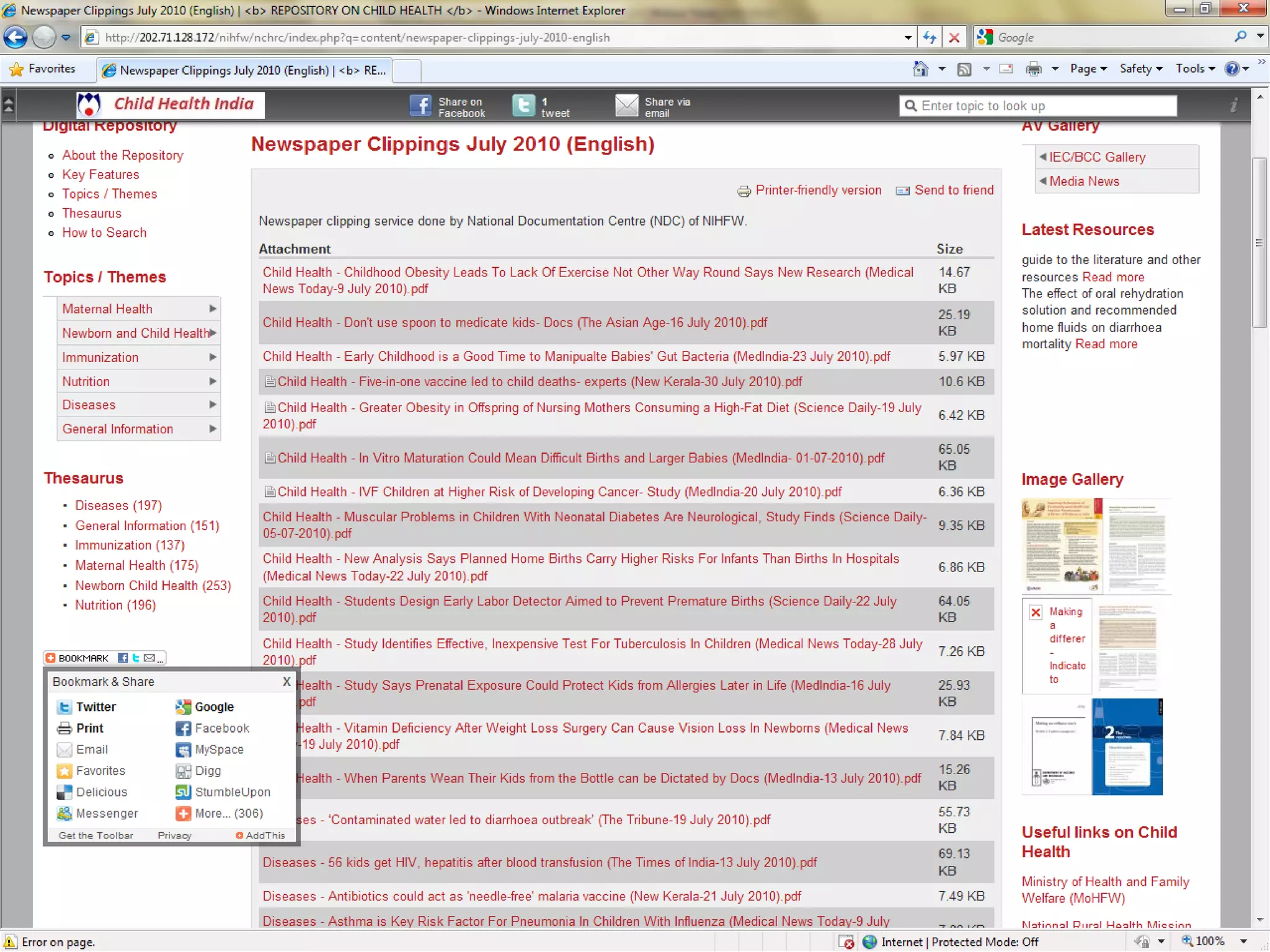Image resolution: width=1270 pixels, height=952 pixels.
Task: Expand the Maternal Health submenu arrow
Action: click(213, 309)
